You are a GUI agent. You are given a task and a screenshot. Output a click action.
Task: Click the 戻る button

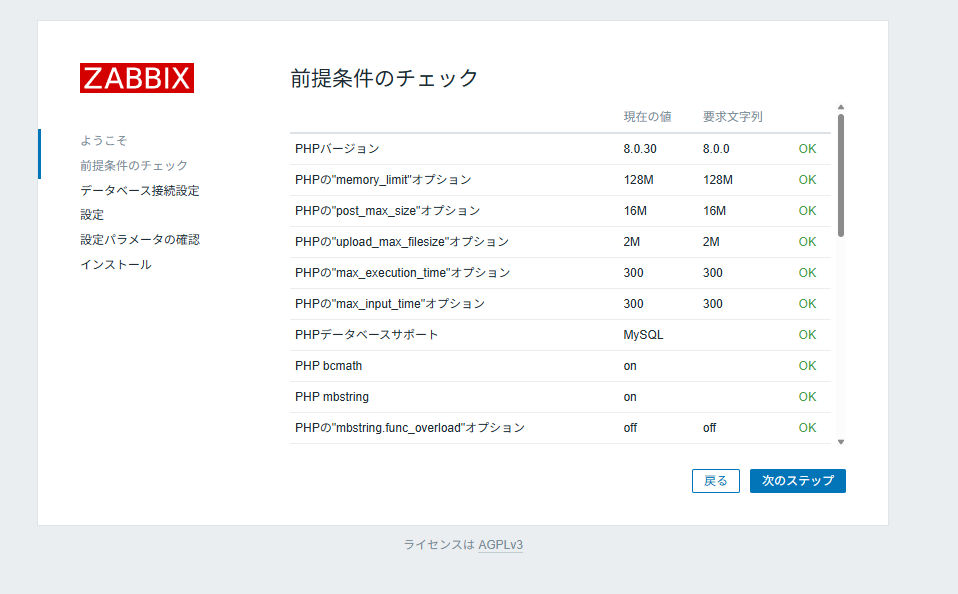[715, 480]
